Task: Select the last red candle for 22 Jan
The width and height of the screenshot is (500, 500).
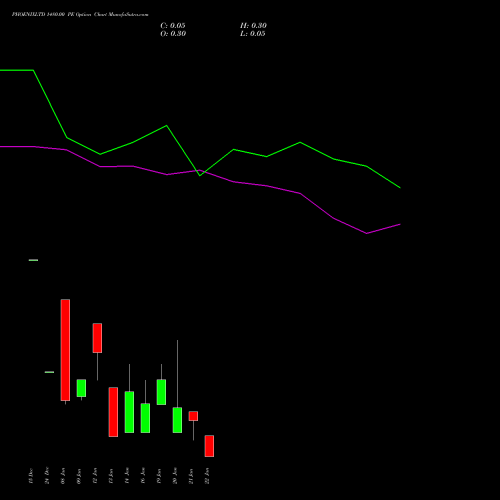Action: coord(209,446)
